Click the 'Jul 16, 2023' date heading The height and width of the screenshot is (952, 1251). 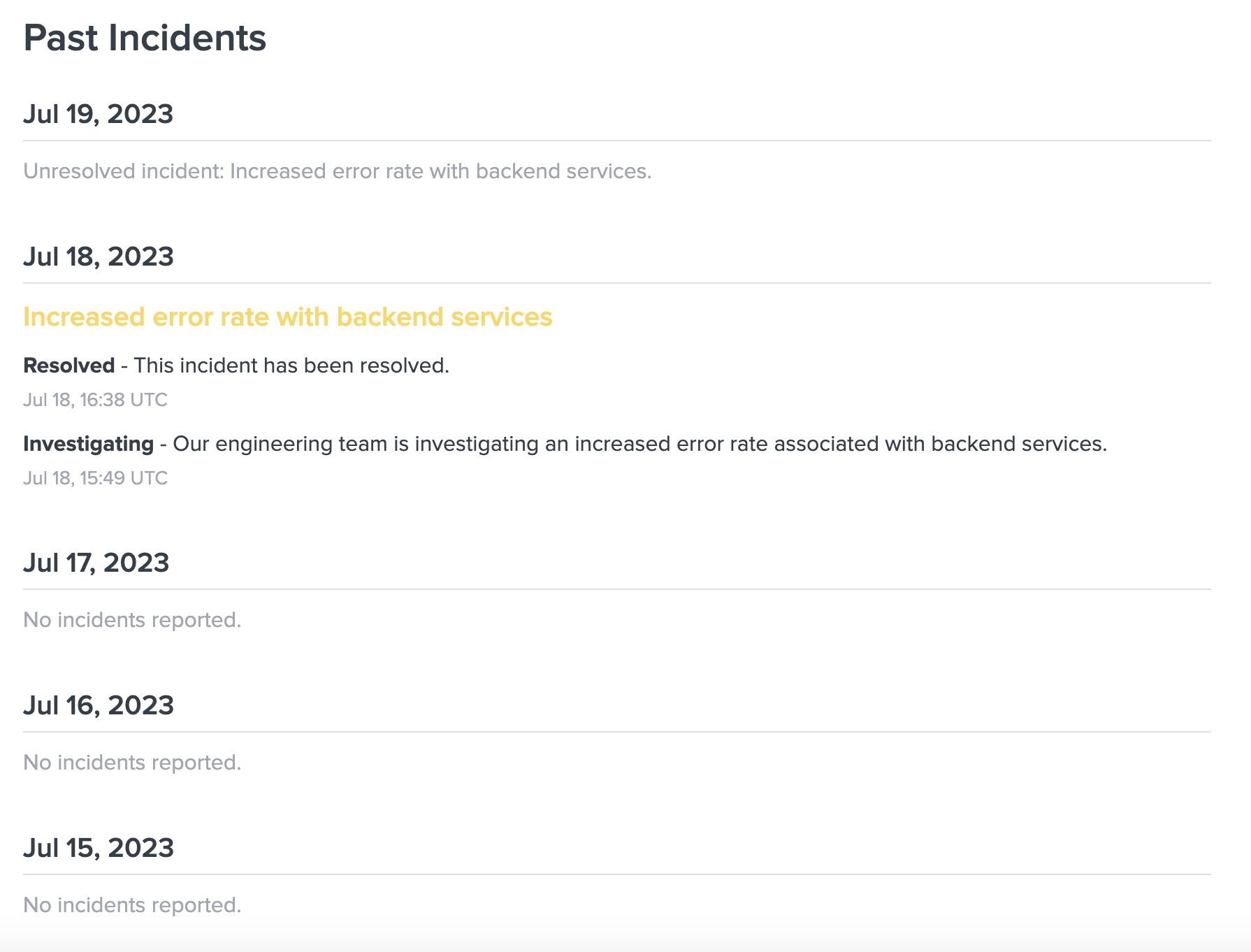point(99,705)
